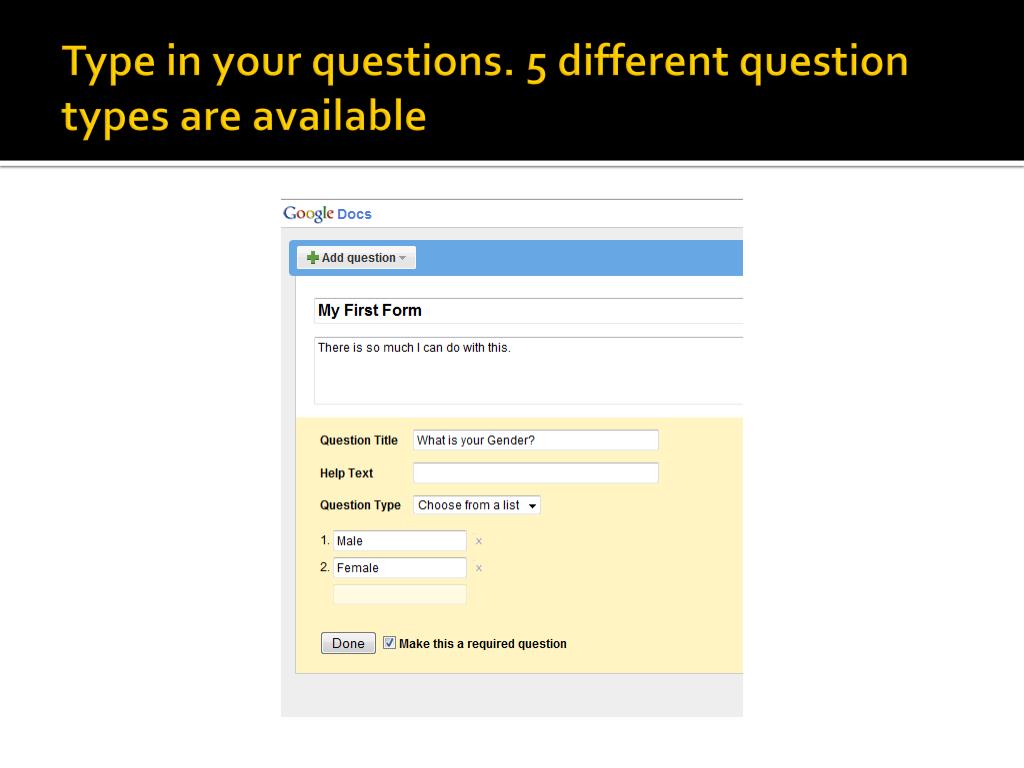1024x768 pixels.
Task: Click the form description text area
Action: (x=528, y=371)
